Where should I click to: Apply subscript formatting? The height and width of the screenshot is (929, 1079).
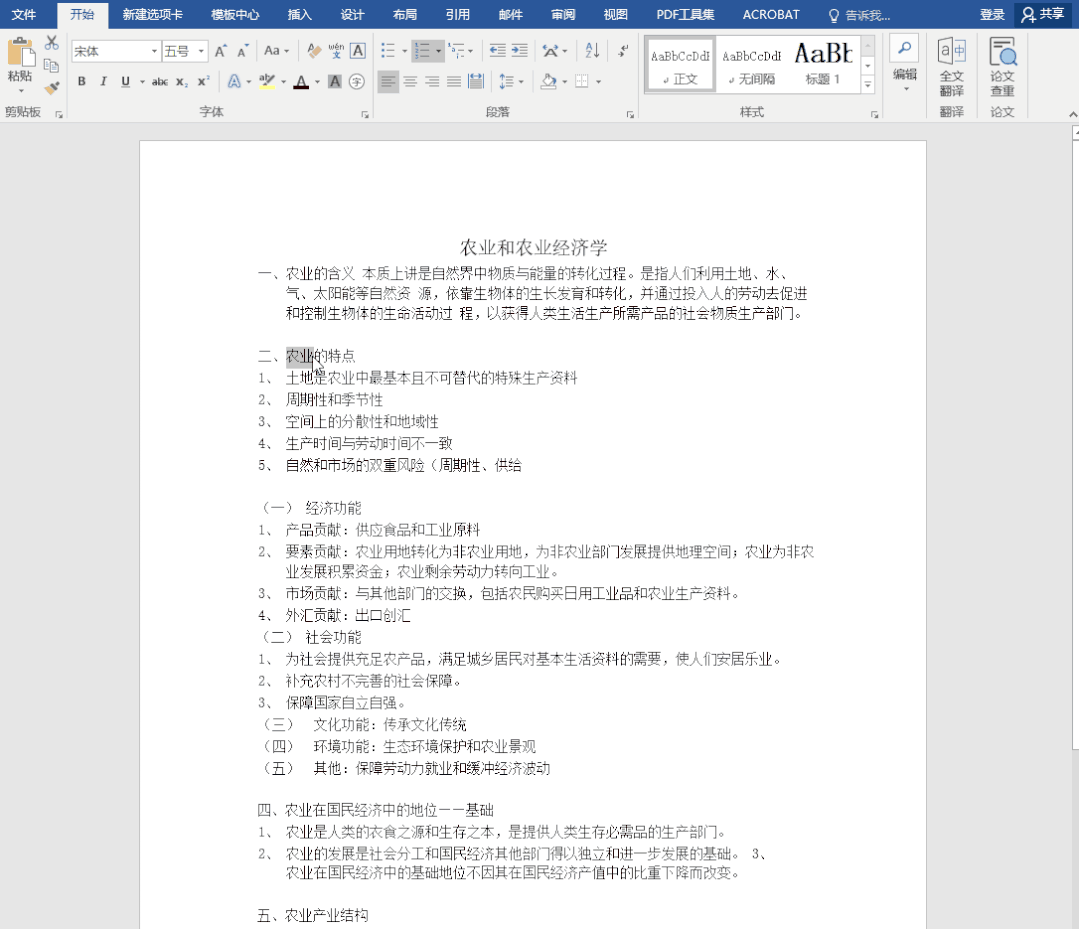click(181, 82)
